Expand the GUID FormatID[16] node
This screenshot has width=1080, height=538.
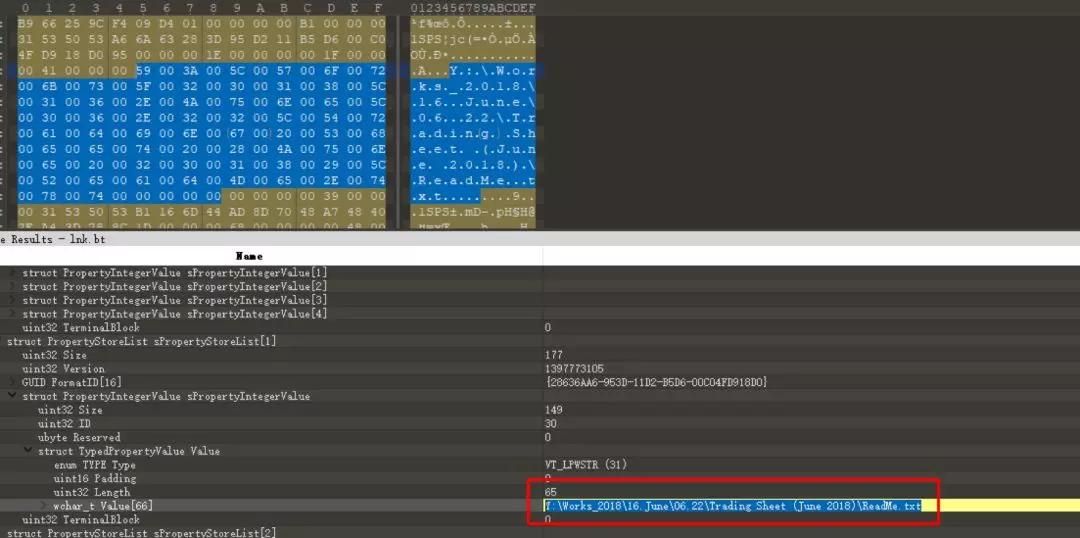tap(13, 383)
